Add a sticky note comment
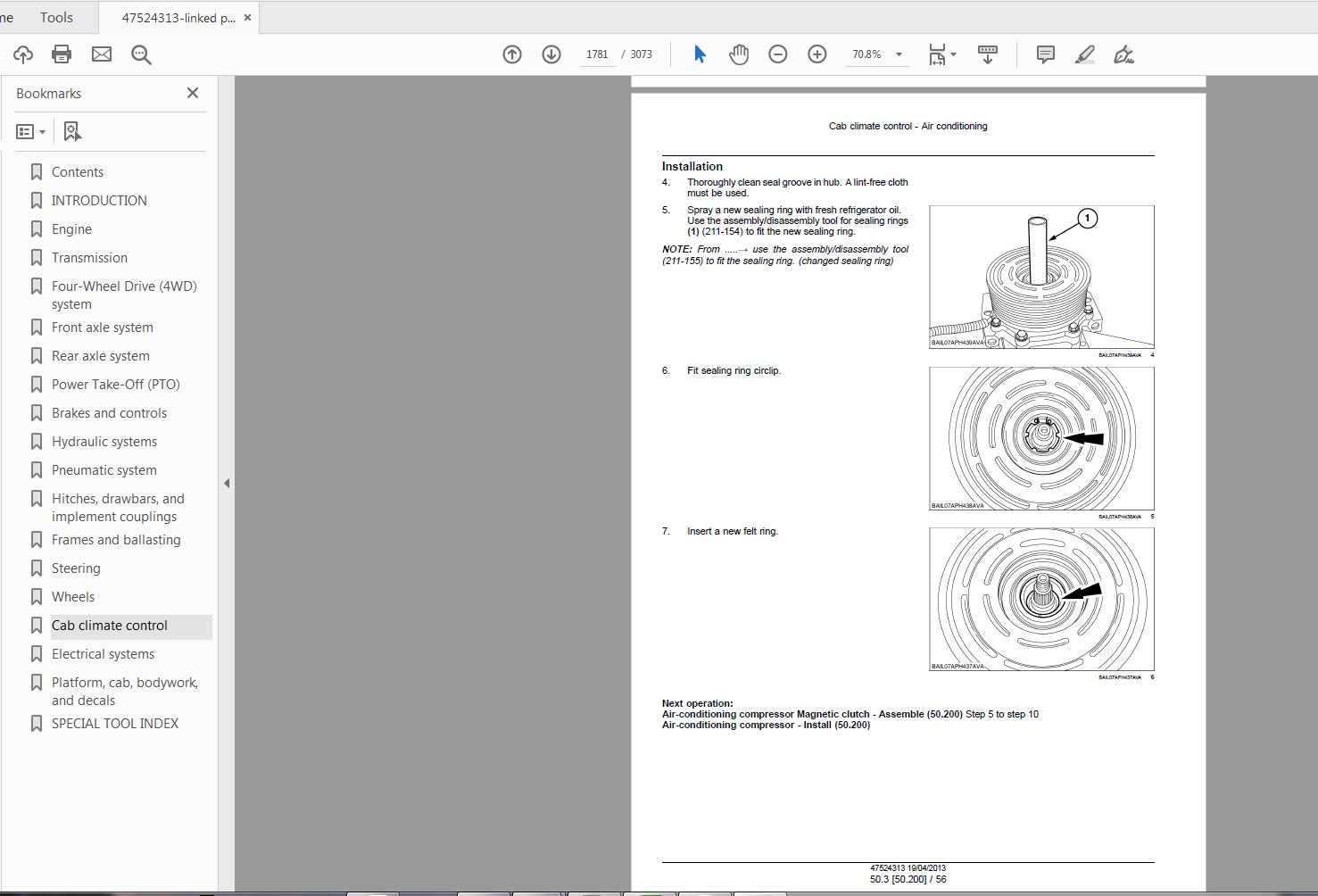Image resolution: width=1318 pixels, height=896 pixels. point(1043,54)
